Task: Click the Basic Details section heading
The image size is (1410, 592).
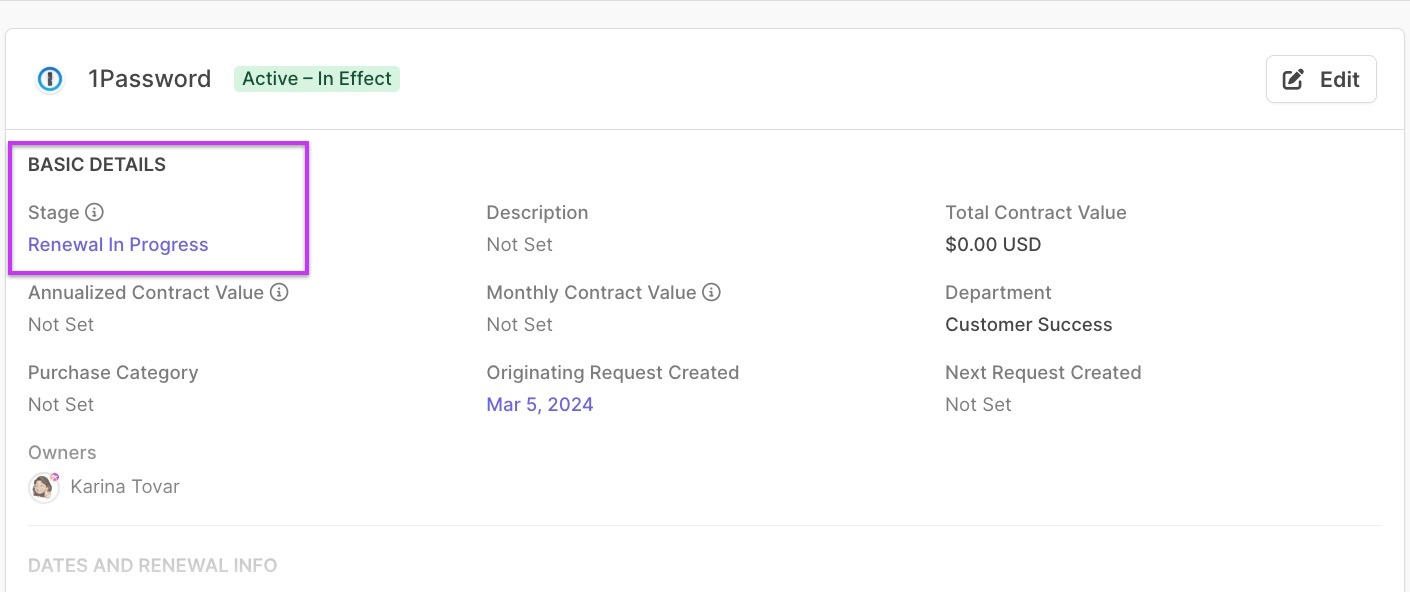Action: pos(97,165)
